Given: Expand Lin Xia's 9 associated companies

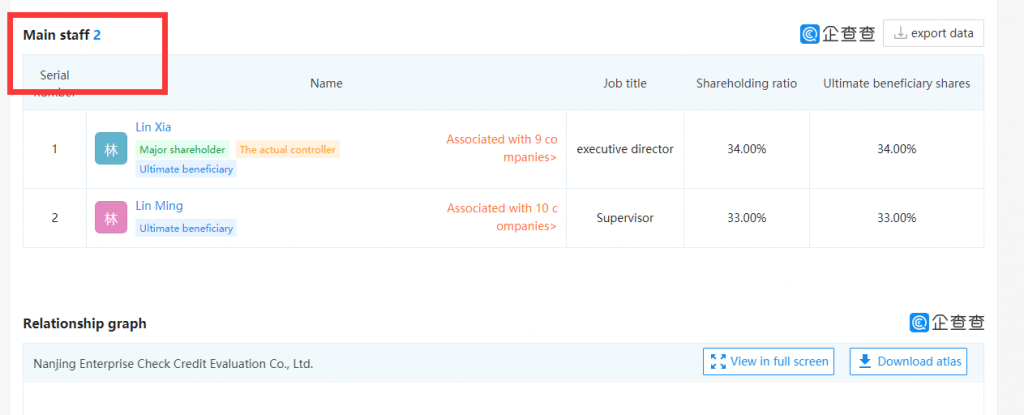Looking at the screenshot, I should [x=502, y=148].
